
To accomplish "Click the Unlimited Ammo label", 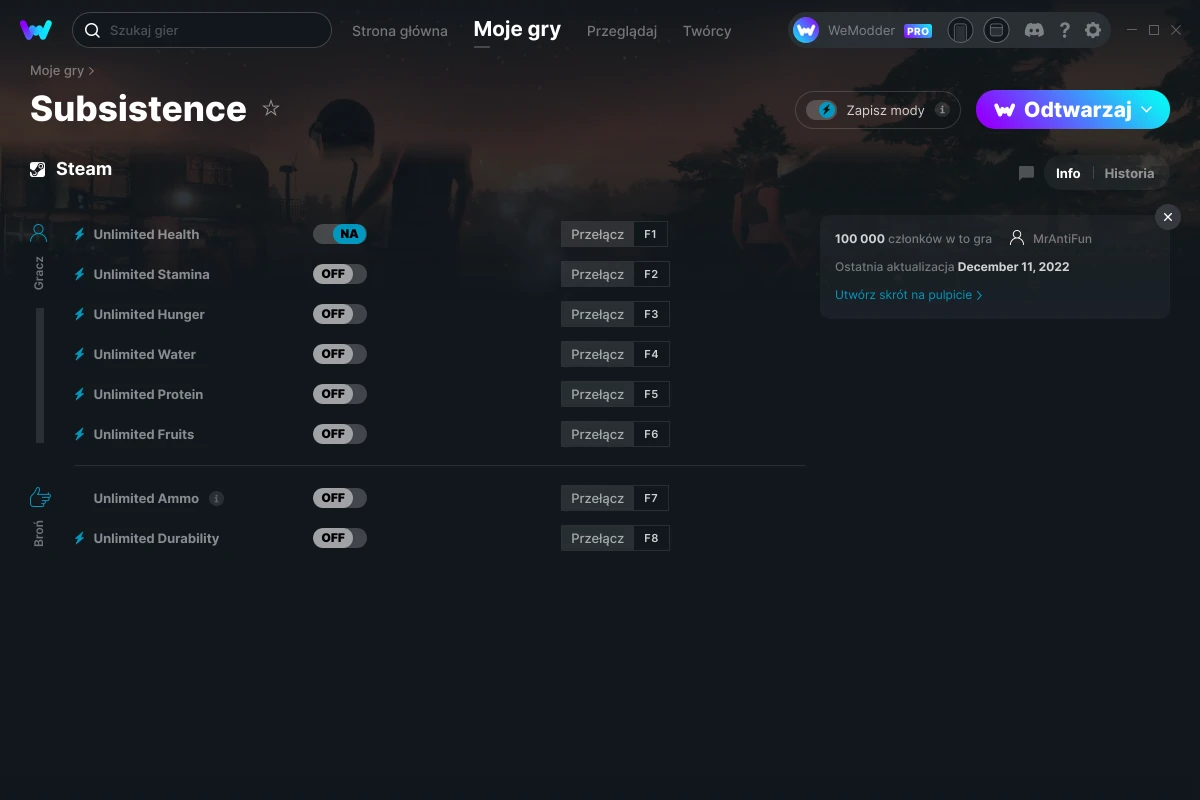I will point(146,498).
